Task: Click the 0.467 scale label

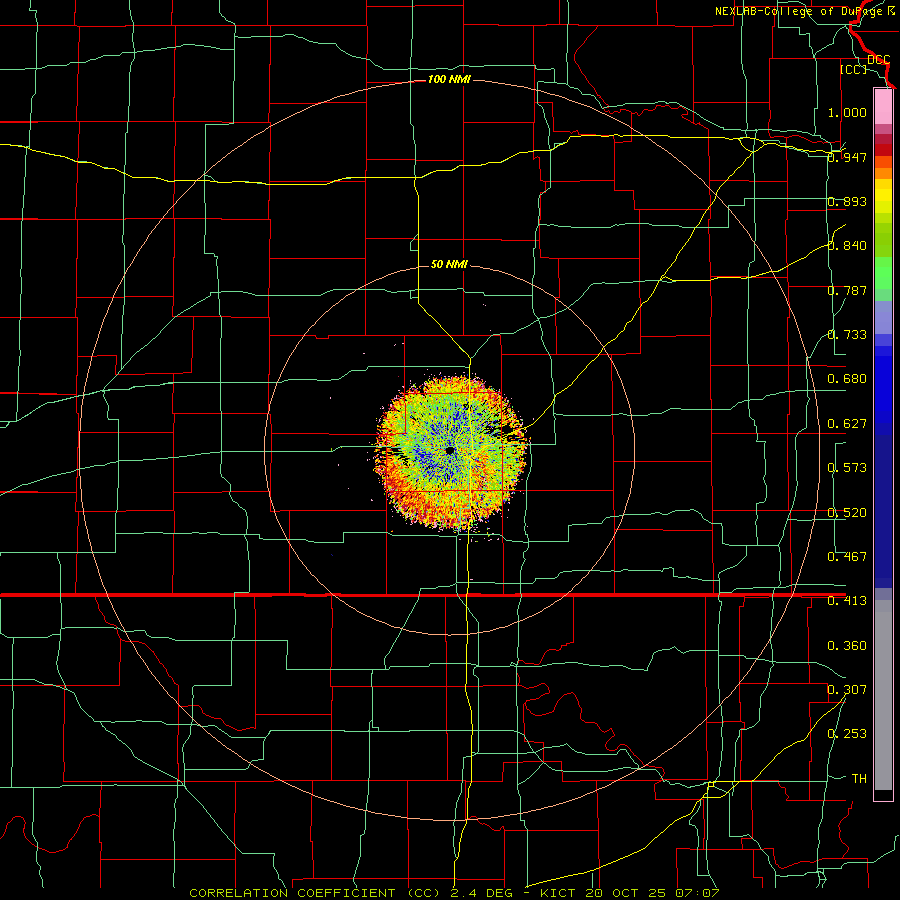Action: [847, 556]
